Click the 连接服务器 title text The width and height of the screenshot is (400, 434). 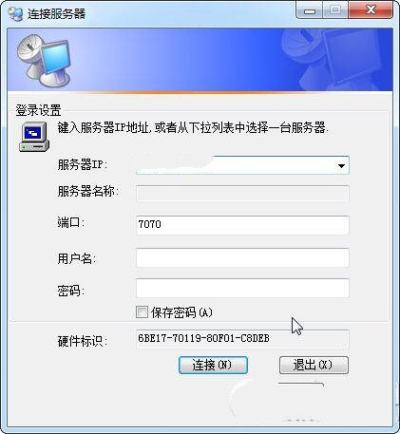click(56, 14)
